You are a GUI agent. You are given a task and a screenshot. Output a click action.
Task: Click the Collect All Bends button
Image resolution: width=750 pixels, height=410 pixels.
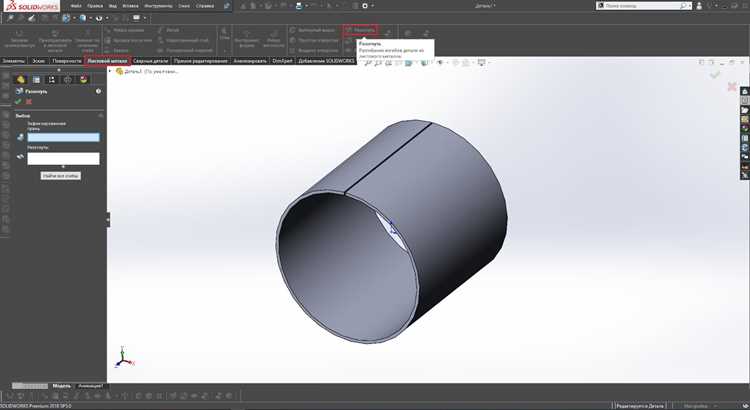(61, 176)
